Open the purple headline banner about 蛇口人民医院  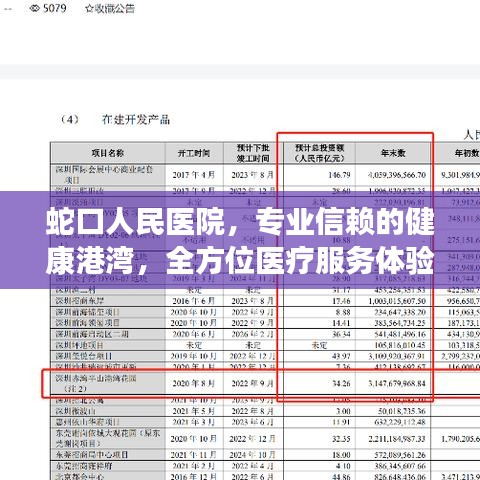tap(240, 240)
